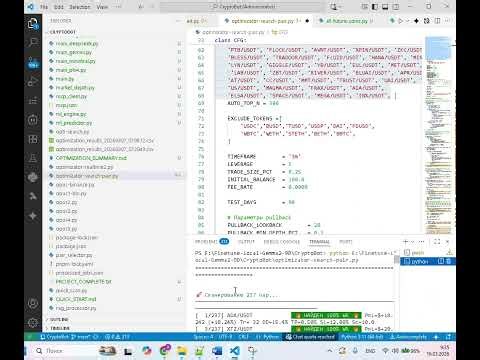
Task: Switch to the Debug Console panel tab
Action: (x=282, y=242)
